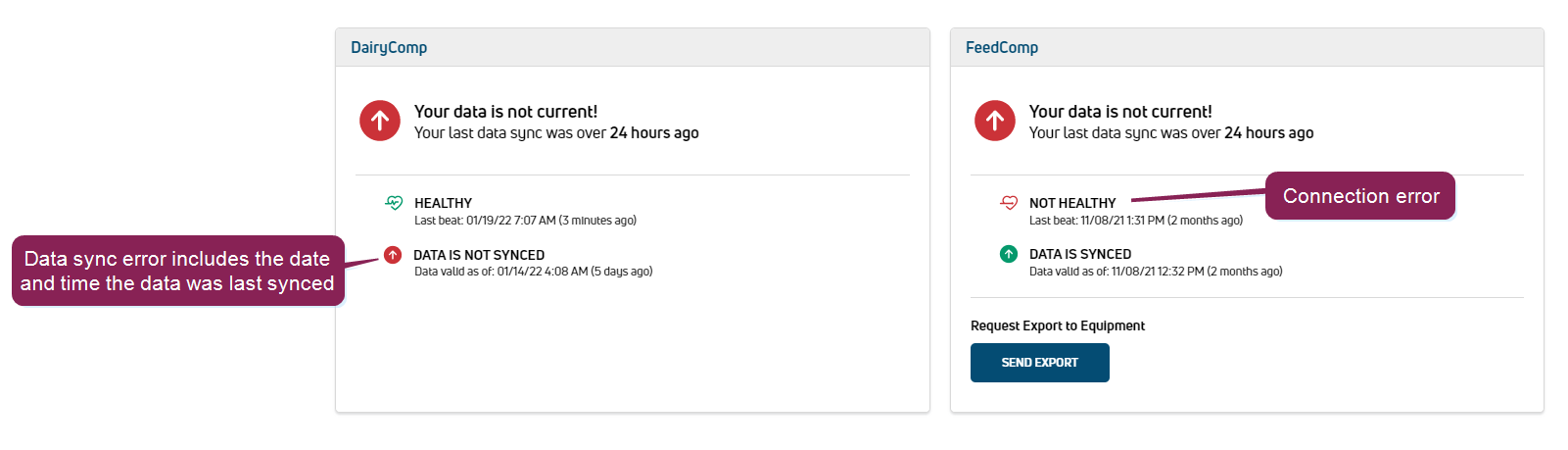The width and height of the screenshot is (1568, 450).
Task: Click the Connection error callout
Action: (x=1360, y=196)
